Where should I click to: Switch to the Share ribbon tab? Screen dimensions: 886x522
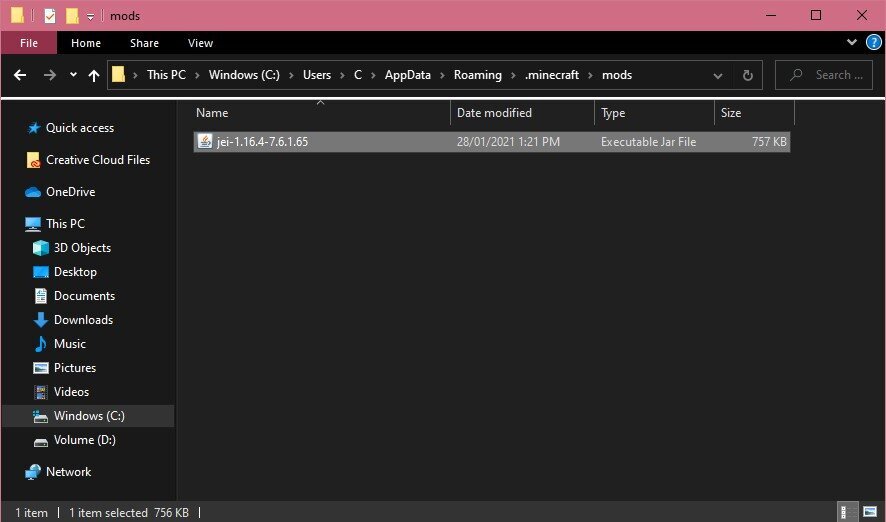click(144, 43)
